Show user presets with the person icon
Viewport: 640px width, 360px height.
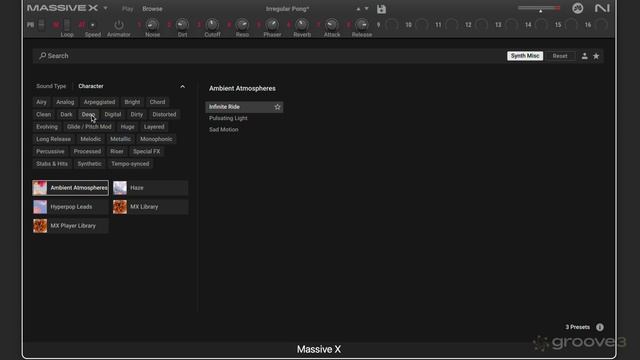tap(584, 56)
